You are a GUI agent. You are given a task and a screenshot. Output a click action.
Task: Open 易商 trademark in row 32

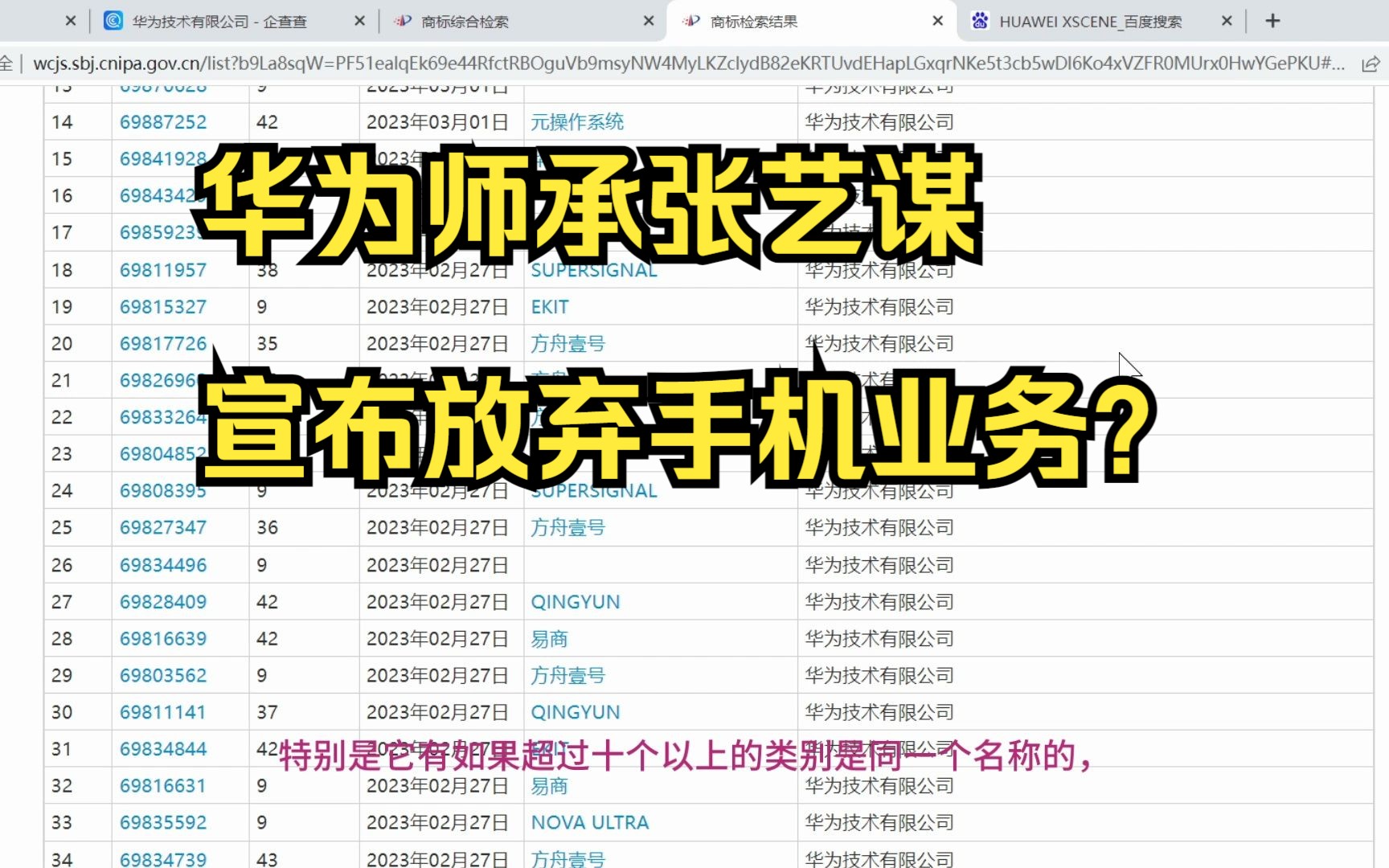pyautogui.click(x=549, y=786)
